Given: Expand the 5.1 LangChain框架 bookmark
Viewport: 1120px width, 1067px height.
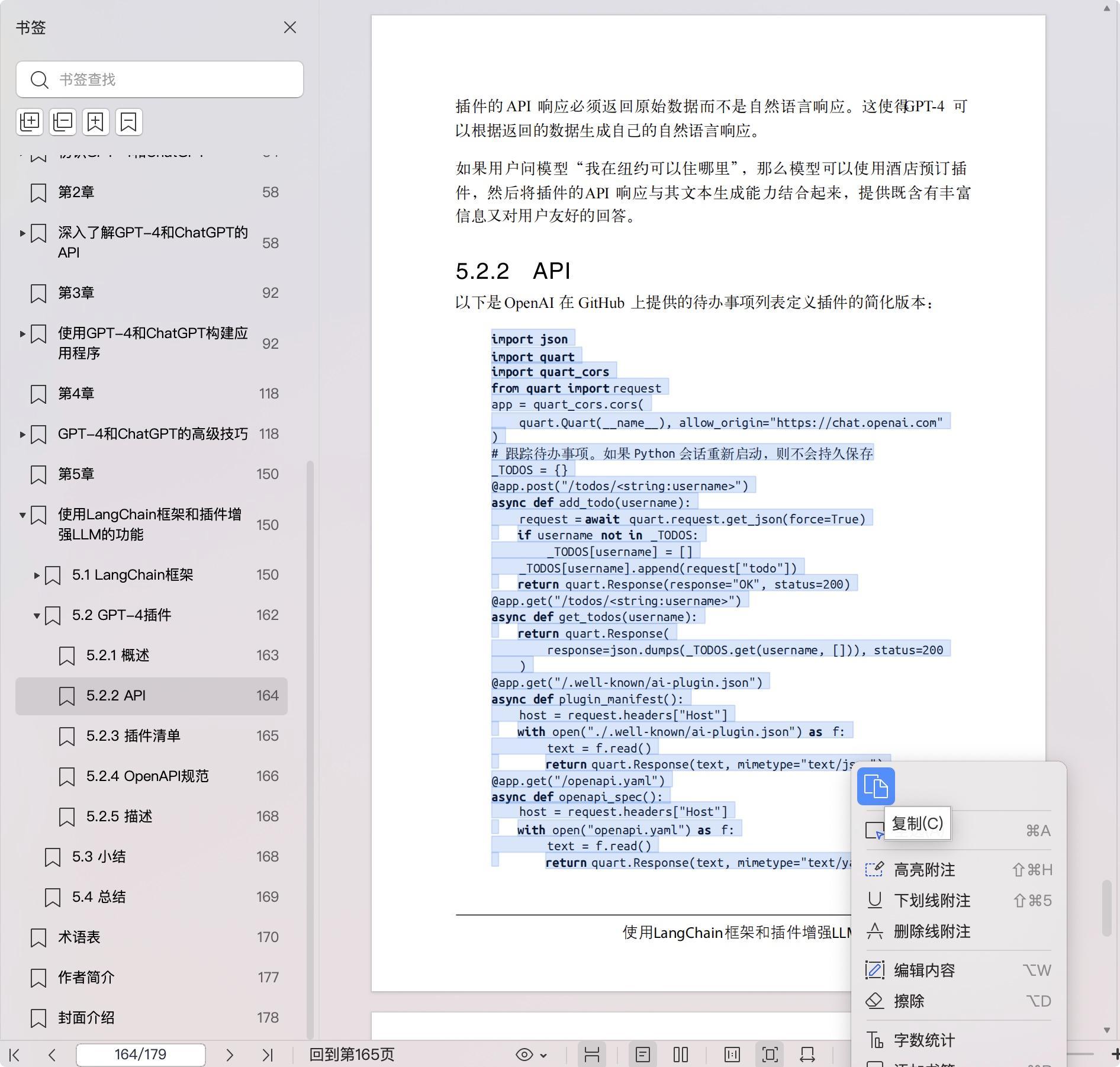Looking at the screenshot, I should tap(37, 575).
